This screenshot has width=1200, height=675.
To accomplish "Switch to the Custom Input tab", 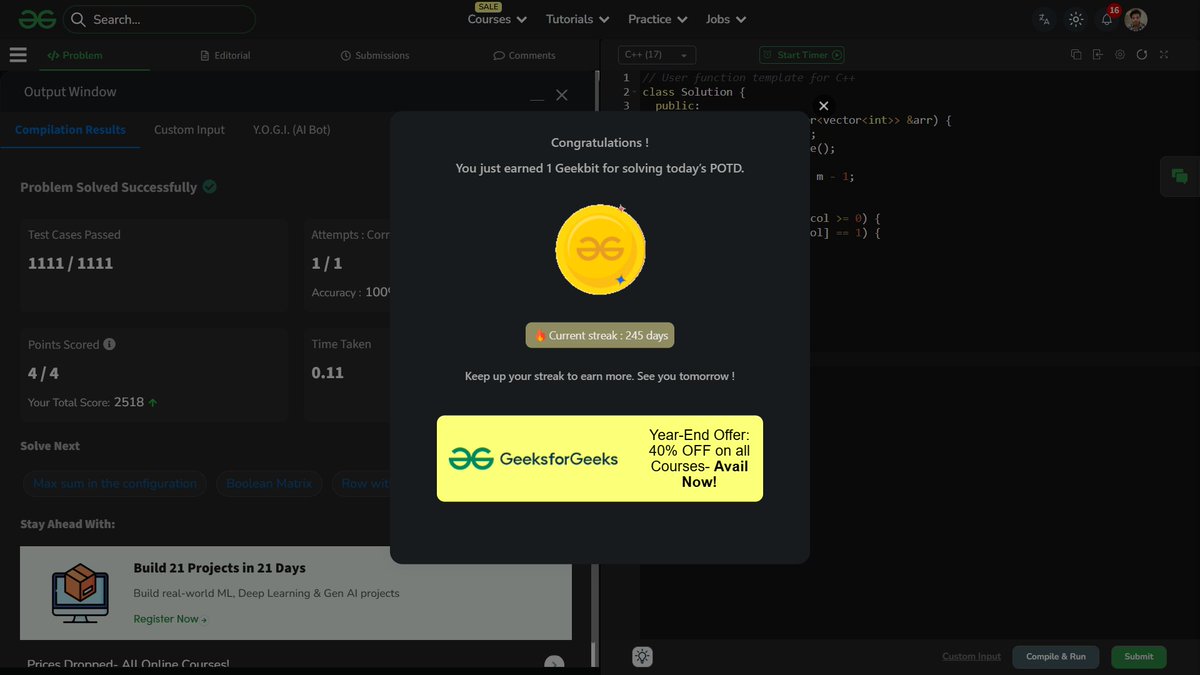I will click(x=189, y=129).
